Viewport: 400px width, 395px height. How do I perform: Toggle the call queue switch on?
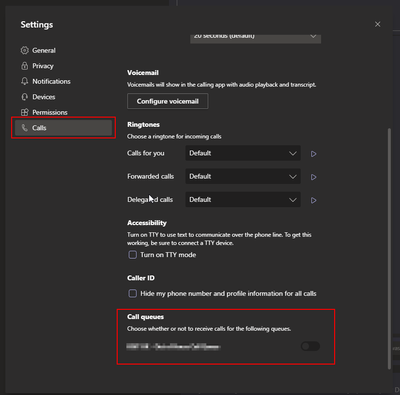pos(310,346)
